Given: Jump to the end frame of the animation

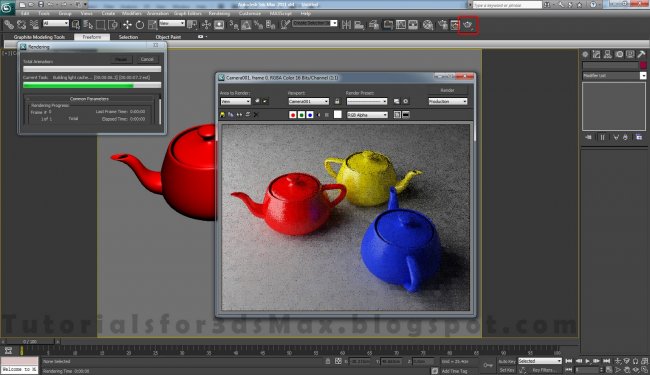Looking at the screenshot, I should tap(606, 362).
